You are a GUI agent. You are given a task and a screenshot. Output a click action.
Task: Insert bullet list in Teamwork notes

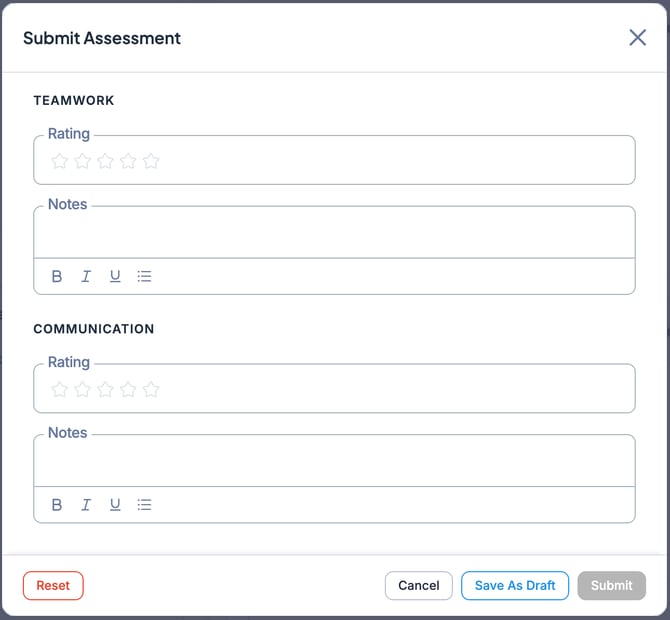tap(144, 276)
